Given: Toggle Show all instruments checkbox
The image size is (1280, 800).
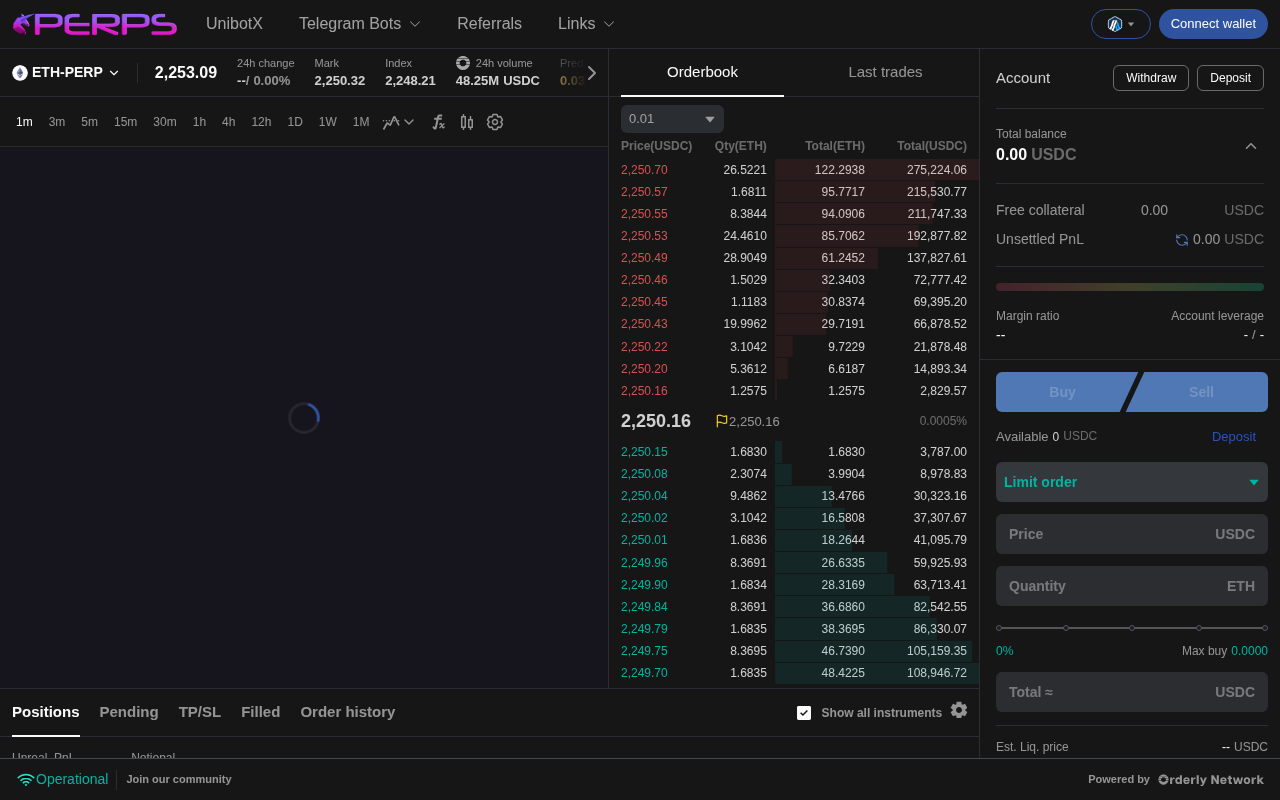Looking at the screenshot, I should click(804, 713).
